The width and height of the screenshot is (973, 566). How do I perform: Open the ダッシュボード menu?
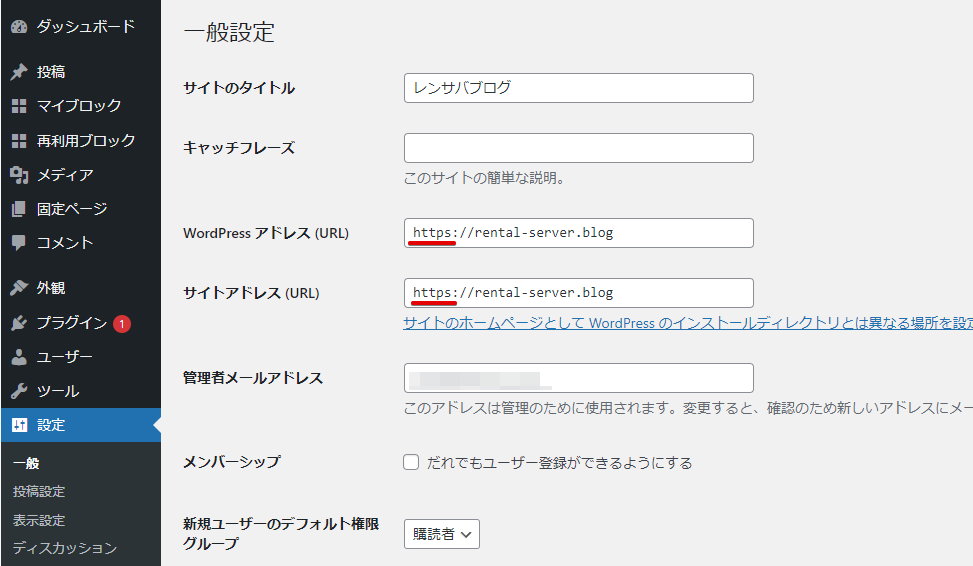click(86, 27)
